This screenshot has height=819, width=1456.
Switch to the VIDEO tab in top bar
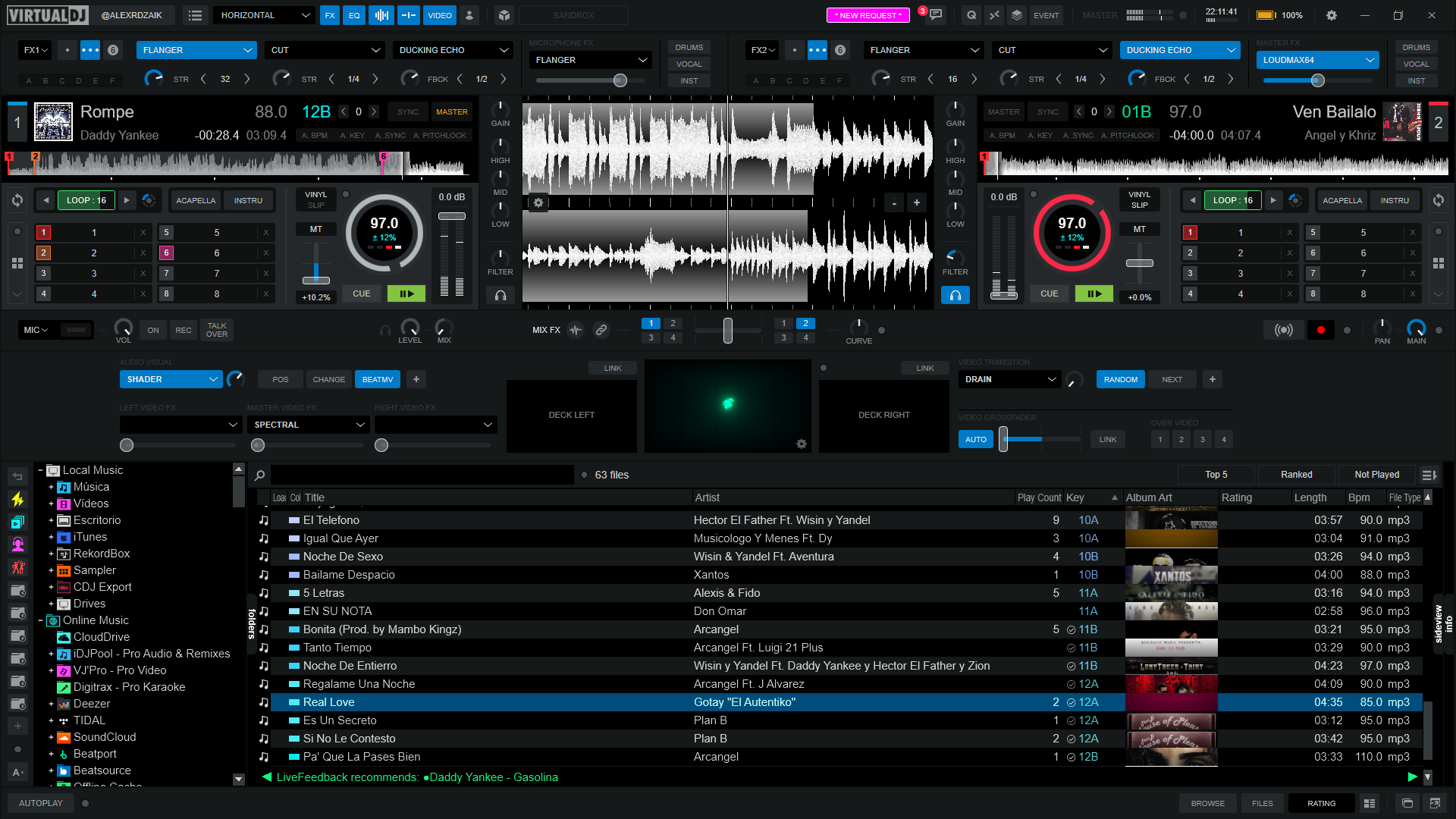[439, 15]
